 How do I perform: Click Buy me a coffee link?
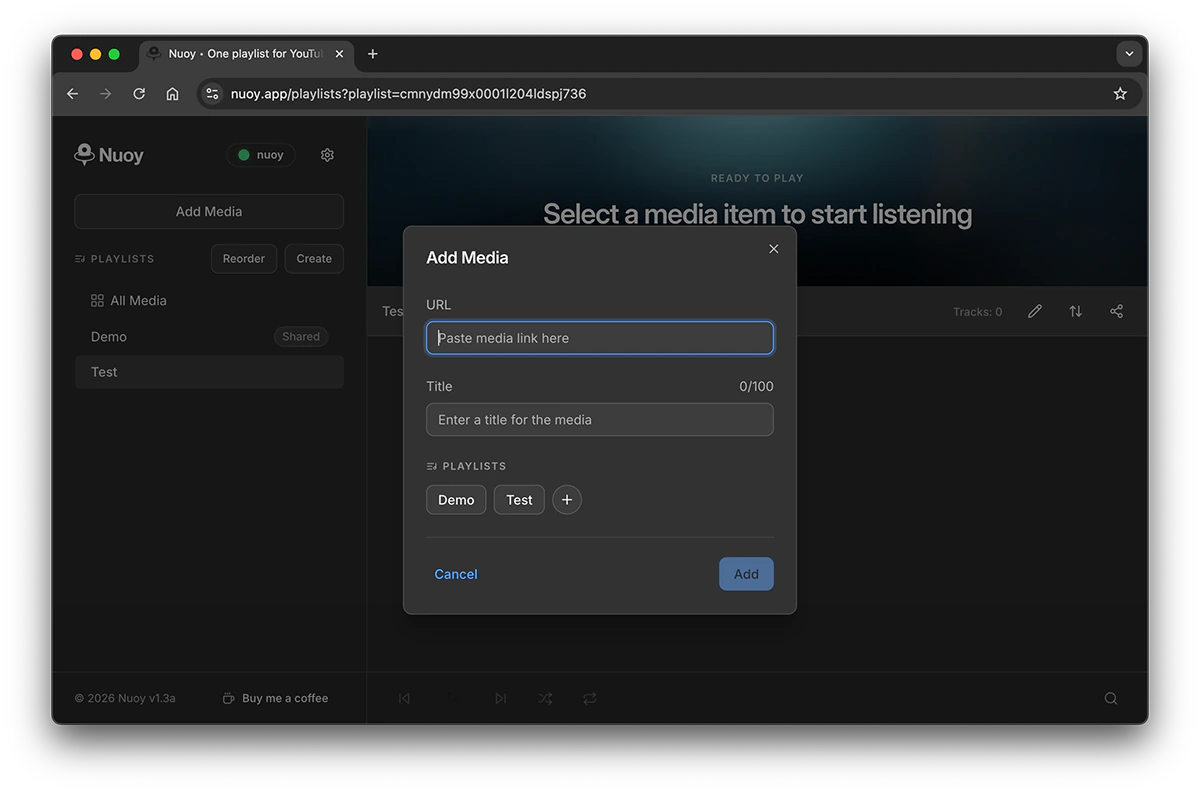click(x=276, y=699)
